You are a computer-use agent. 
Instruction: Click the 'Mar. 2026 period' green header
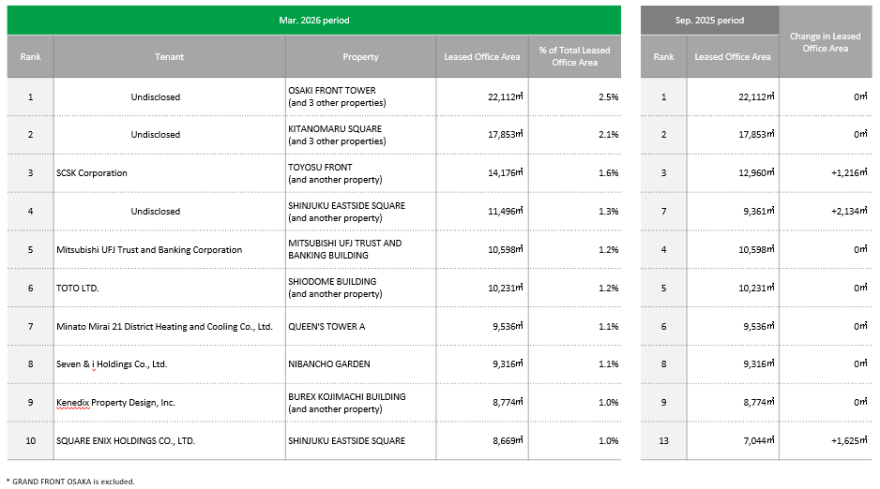click(x=314, y=20)
